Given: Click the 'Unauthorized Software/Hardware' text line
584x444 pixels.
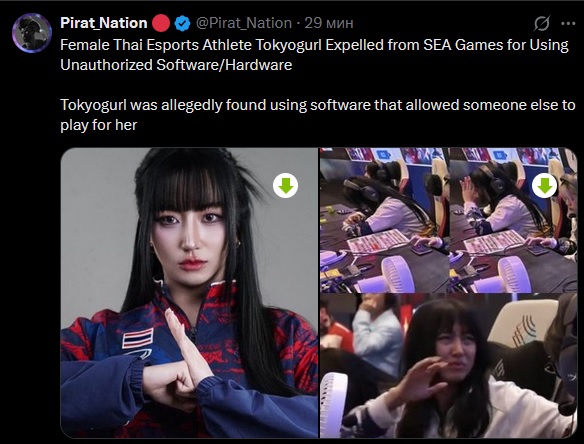Looking at the screenshot, I should tap(176, 65).
